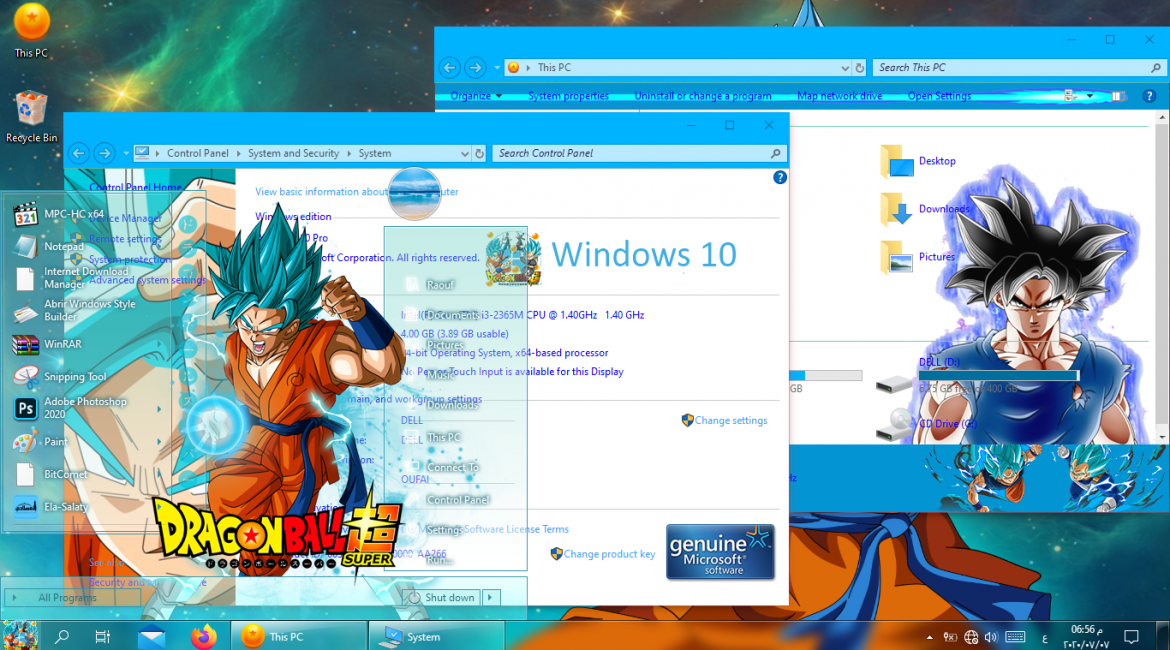This screenshot has height=650, width=1170.
Task: Click the Change settings link
Action: coord(731,420)
